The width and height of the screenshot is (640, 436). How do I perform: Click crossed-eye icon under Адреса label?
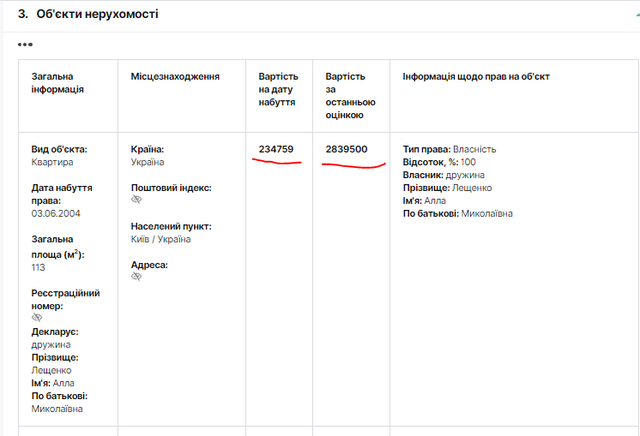click(x=137, y=277)
